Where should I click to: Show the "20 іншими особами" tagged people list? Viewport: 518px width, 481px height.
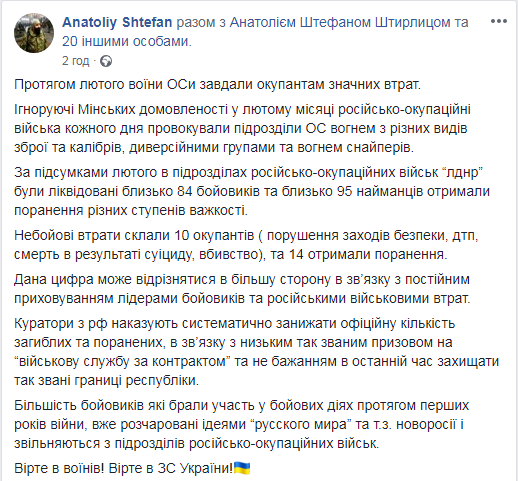(x=127, y=41)
